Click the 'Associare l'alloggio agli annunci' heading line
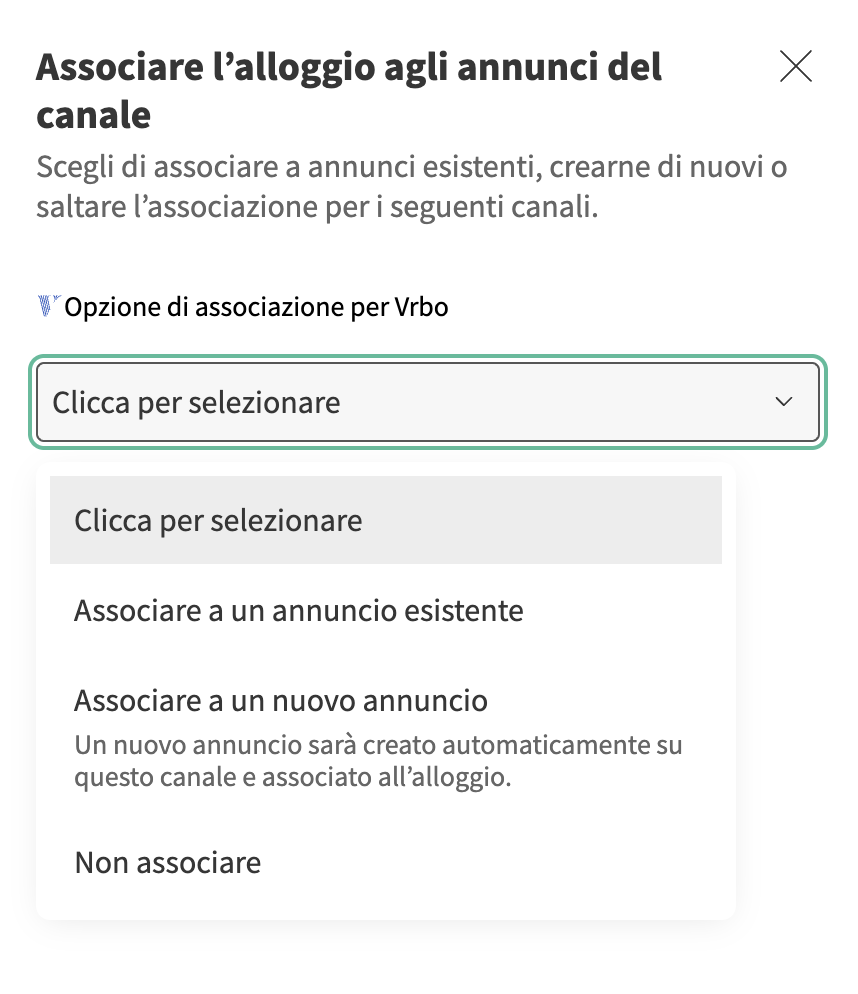The width and height of the screenshot is (858, 994). 349,68
